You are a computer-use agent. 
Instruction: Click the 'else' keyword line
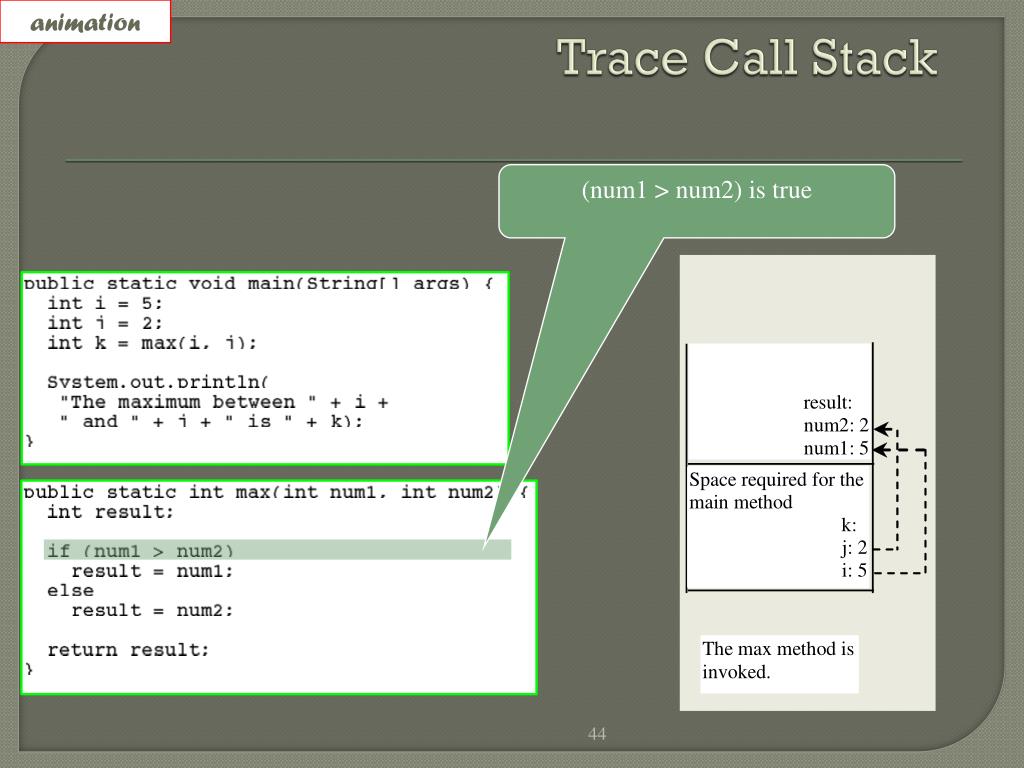click(x=70, y=590)
